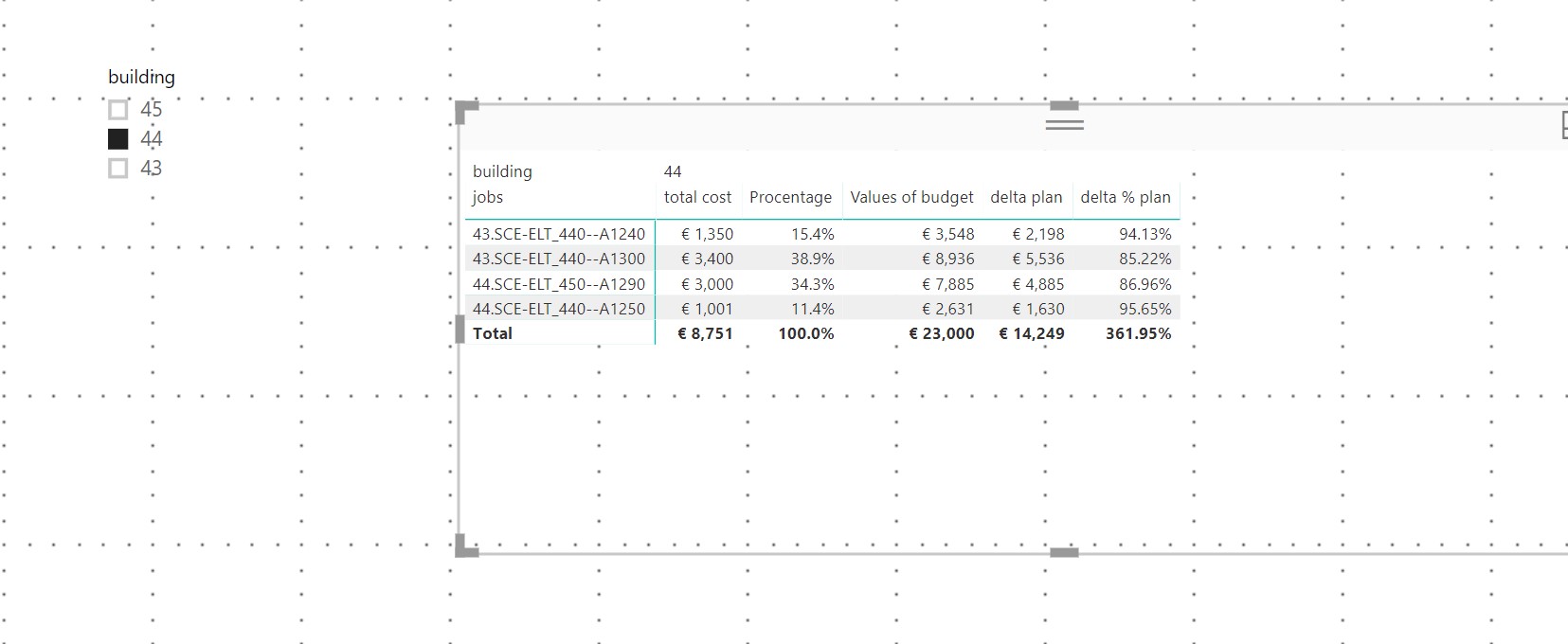Screen dimensions: 1568x644
Task: Click budget value € 3,548
Action: pyautogui.click(x=948, y=234)
